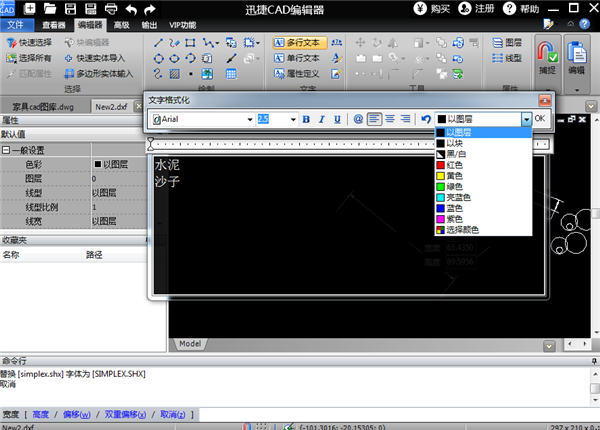Set center text alignment
Screen dimensions: 600x430
[x=390, y=119]
